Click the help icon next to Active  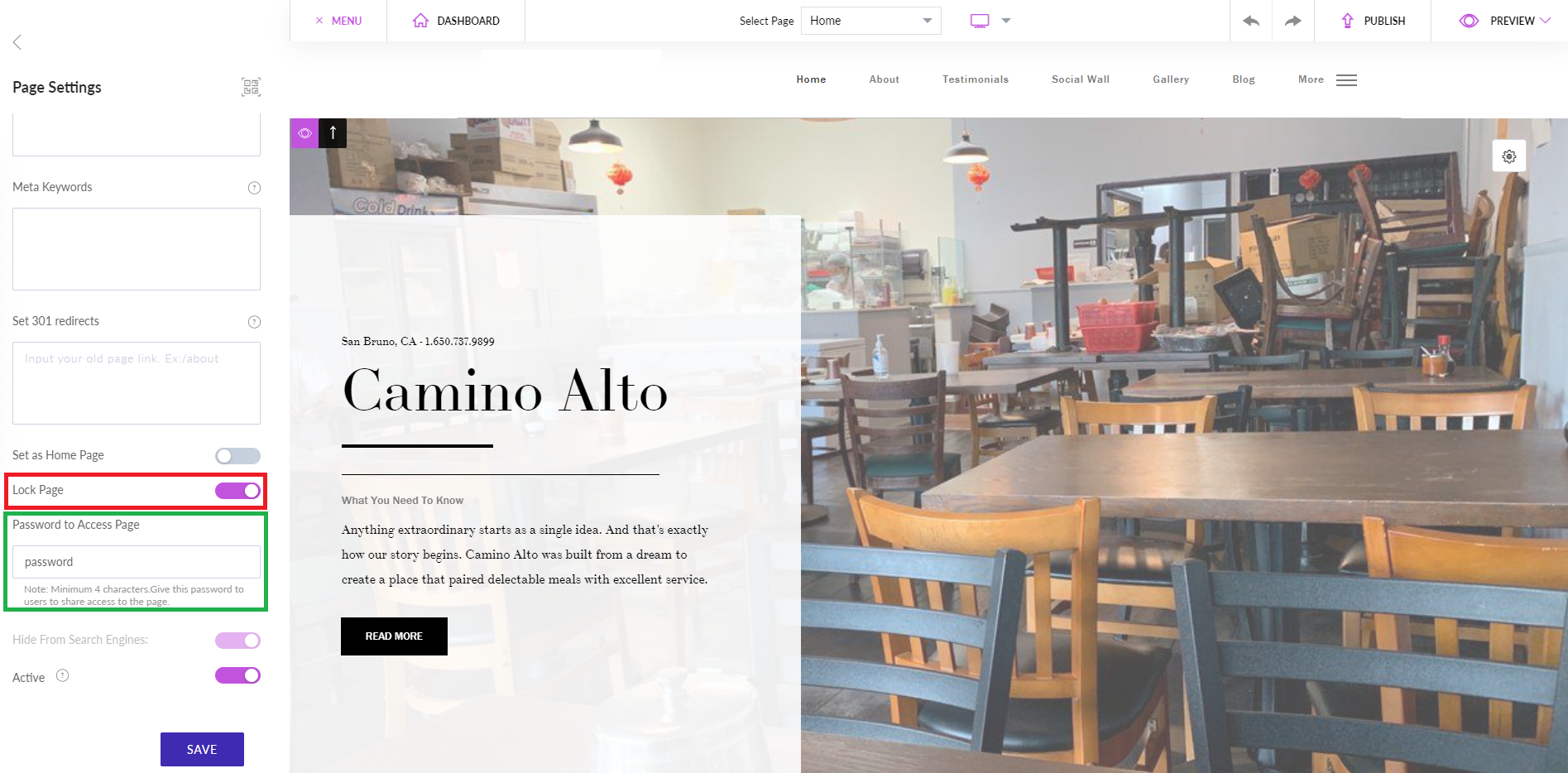63,676
